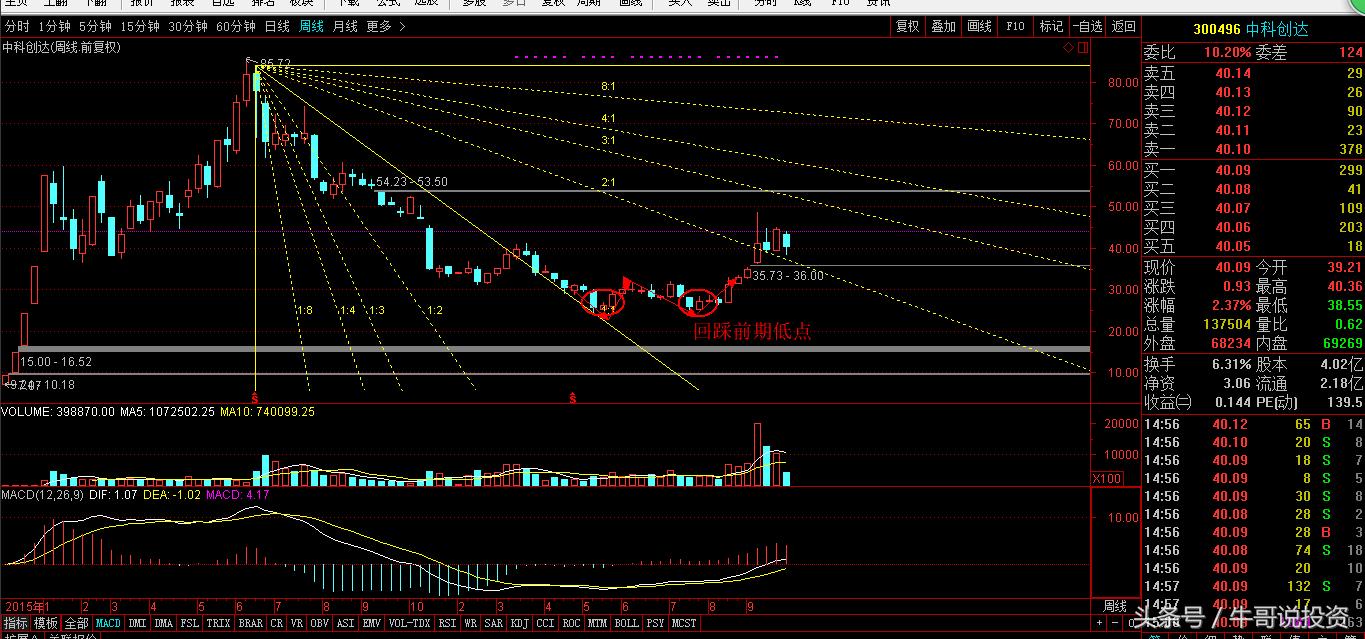Click the 标记 mark button
Image resolution: width=1365 pixels, height=639 pixels.
(x=1051, y=27)
